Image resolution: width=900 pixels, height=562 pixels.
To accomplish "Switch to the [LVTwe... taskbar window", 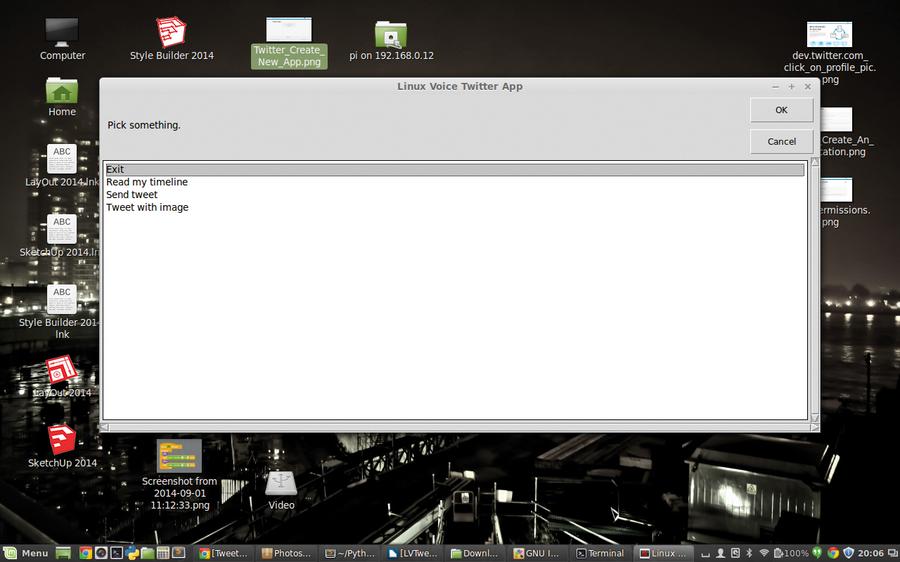I will tap(412, 553).
